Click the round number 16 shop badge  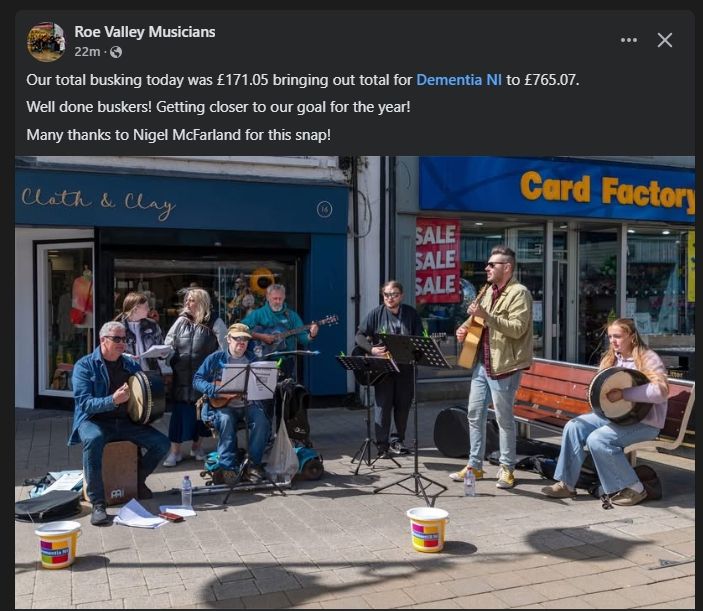click(x=325, y=209)
